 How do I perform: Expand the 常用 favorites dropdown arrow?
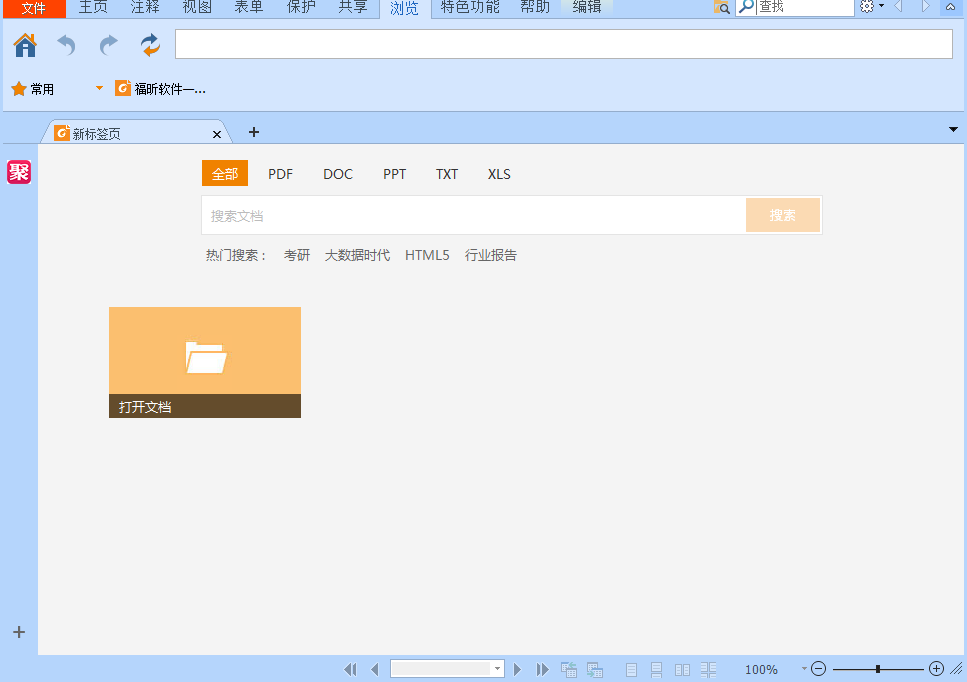click(97, 88)
